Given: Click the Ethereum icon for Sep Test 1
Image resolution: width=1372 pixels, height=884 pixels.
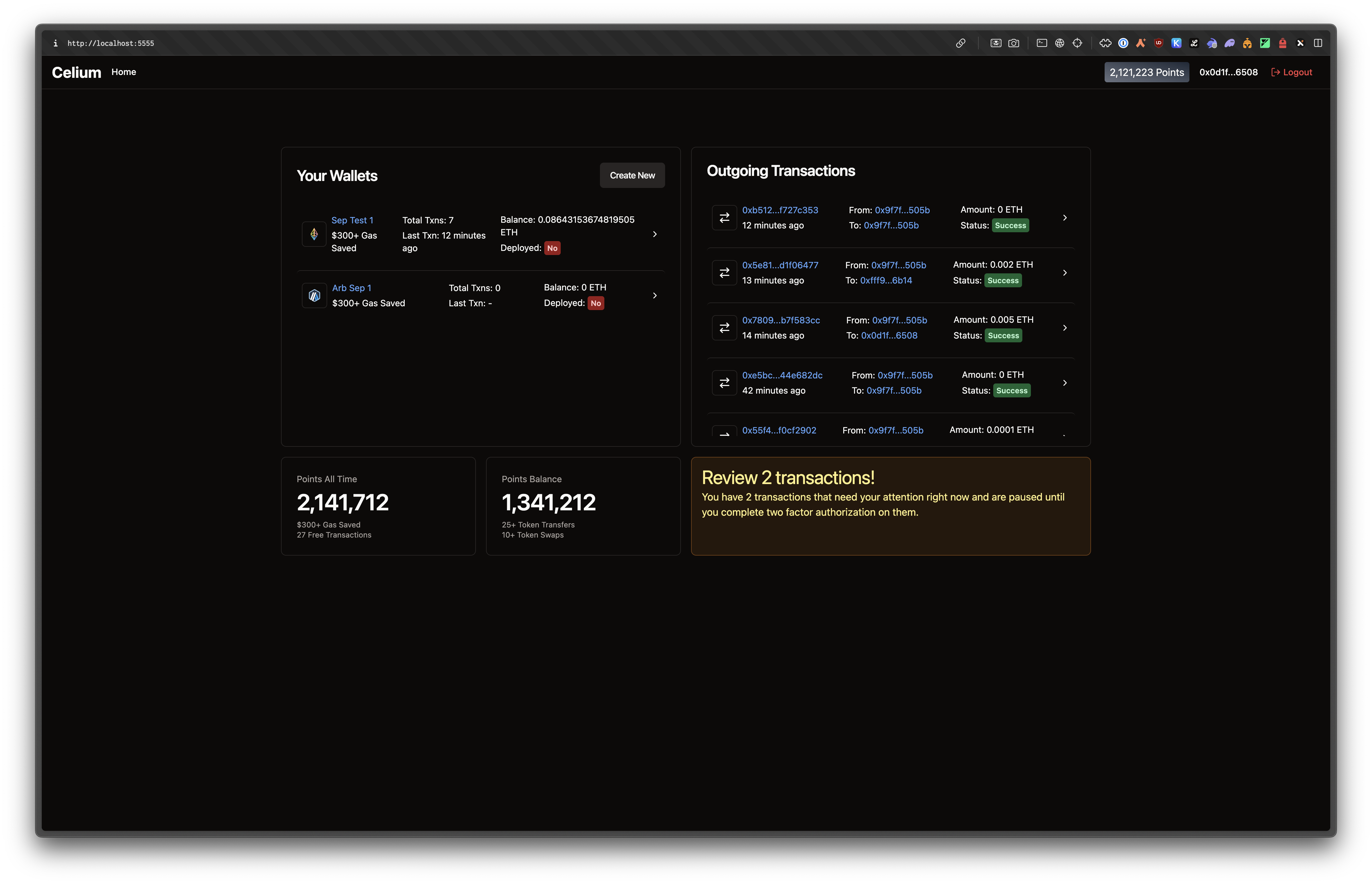Looking at the screenshot, I should 314,234.
